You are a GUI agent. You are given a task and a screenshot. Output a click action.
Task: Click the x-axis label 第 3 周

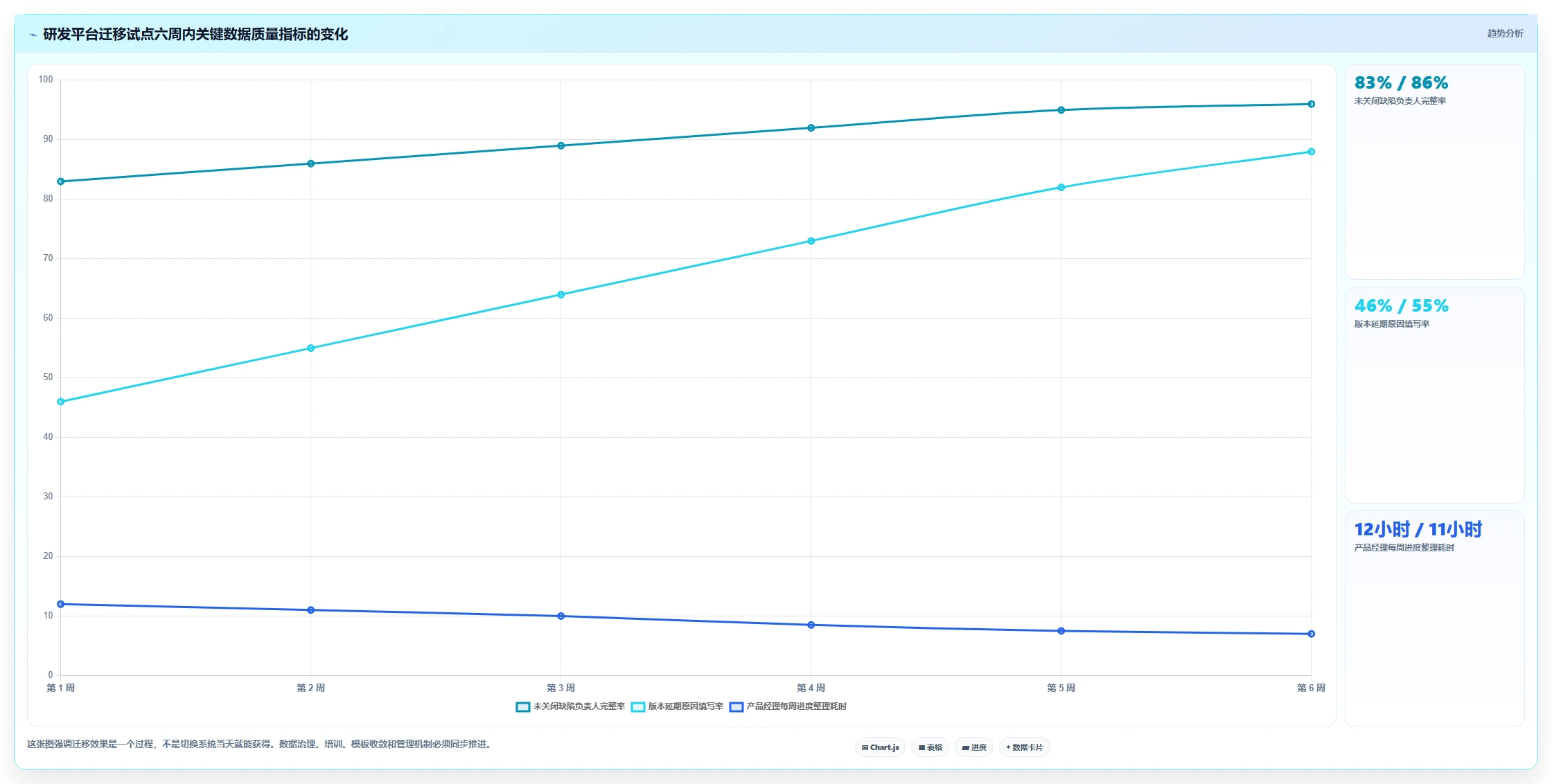[561, 688]
